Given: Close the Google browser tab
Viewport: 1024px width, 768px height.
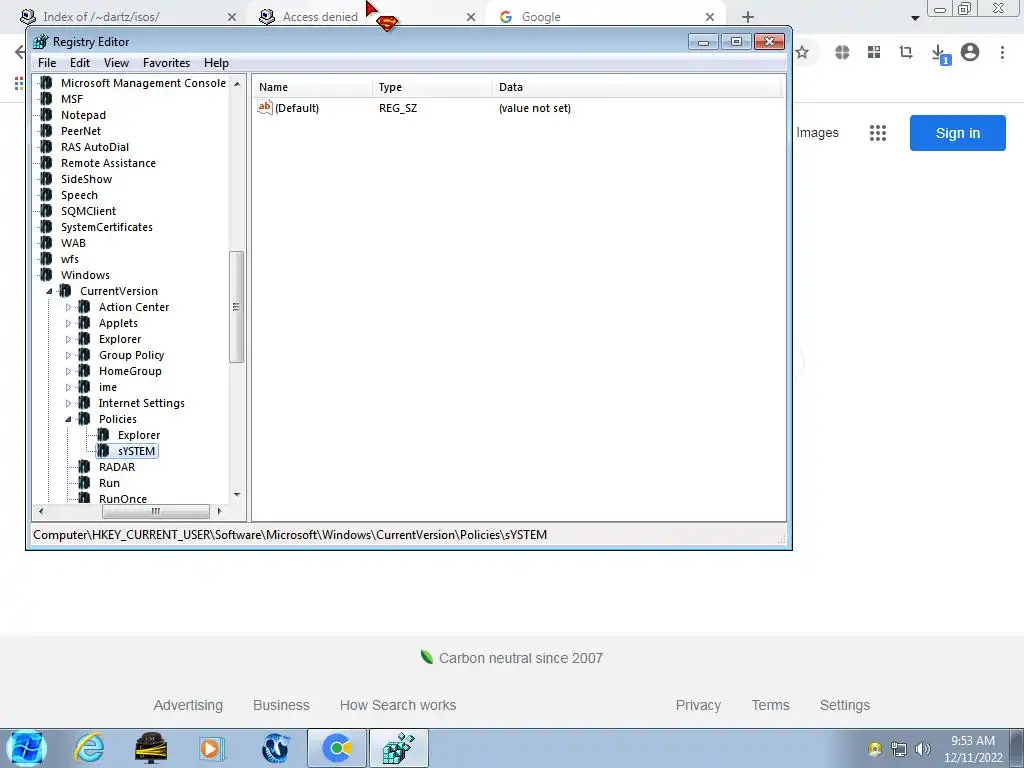Looking at the screenshot, I should point(710,17).
